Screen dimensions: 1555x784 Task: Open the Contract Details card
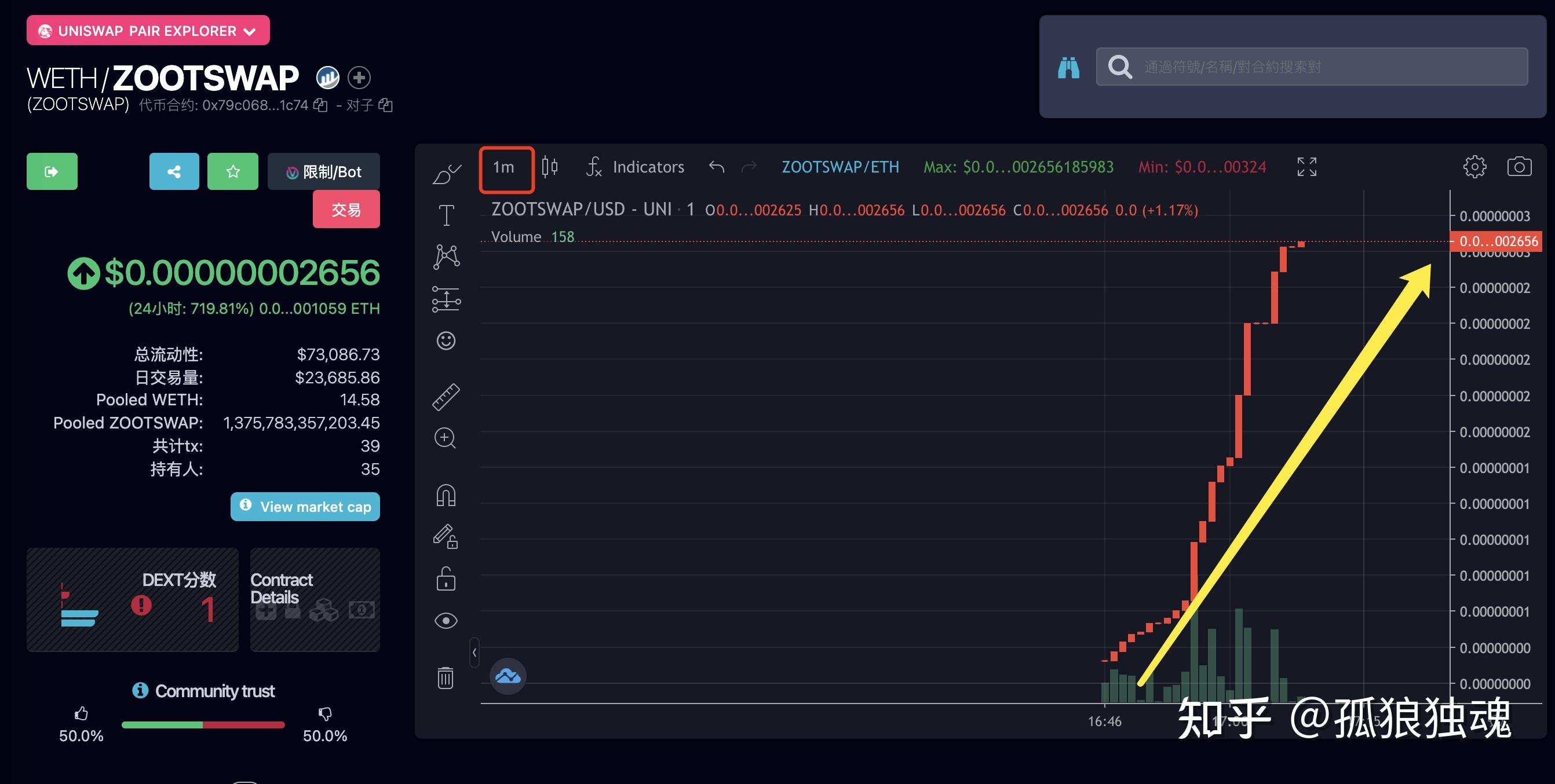[x=315, y=599]
